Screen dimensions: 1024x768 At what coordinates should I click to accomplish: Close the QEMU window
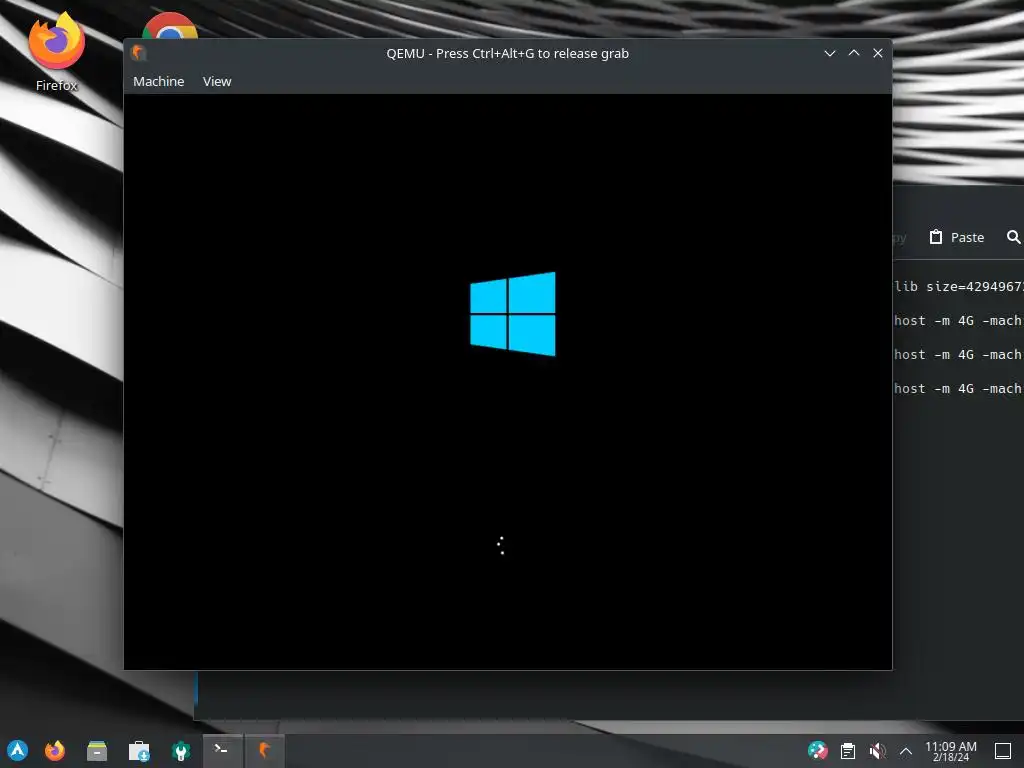coord(878,54)
